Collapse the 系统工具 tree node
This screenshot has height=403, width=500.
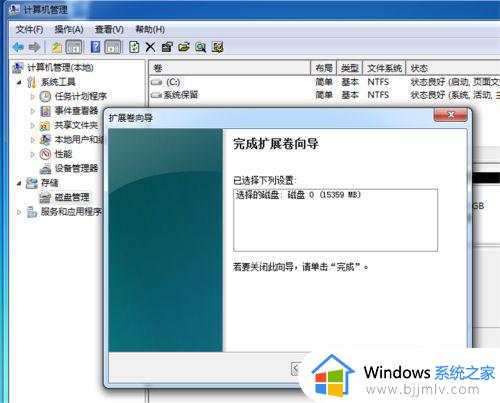19,82
